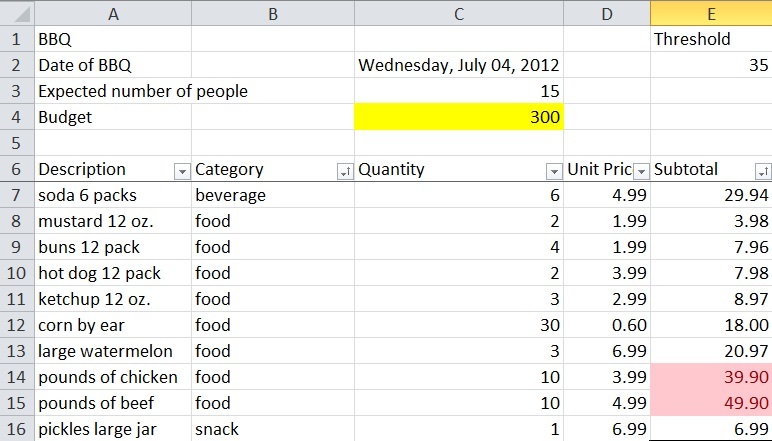Select row 14 header

17,377
